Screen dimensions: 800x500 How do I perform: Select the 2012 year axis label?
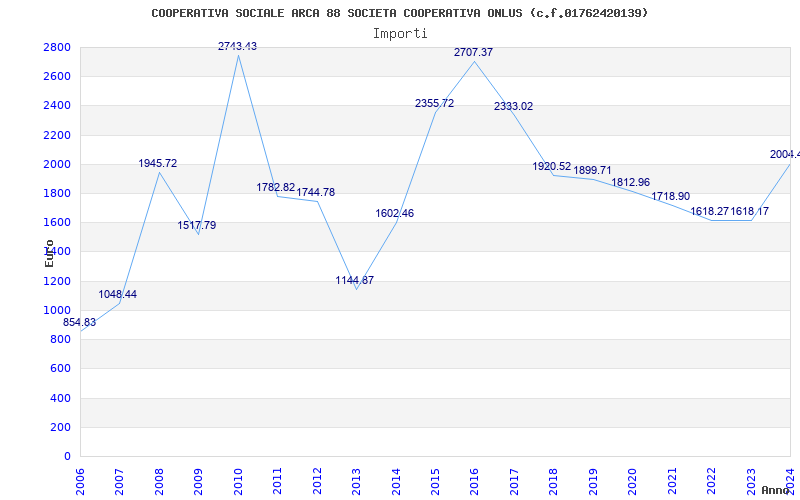click(x=317, y=482)
